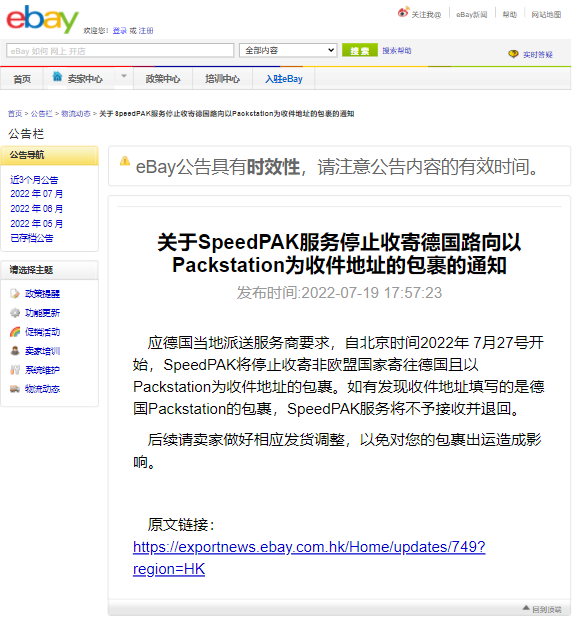Select the 系统维护 topic link
Screen dimensions: 574x620
click(43, 370)
